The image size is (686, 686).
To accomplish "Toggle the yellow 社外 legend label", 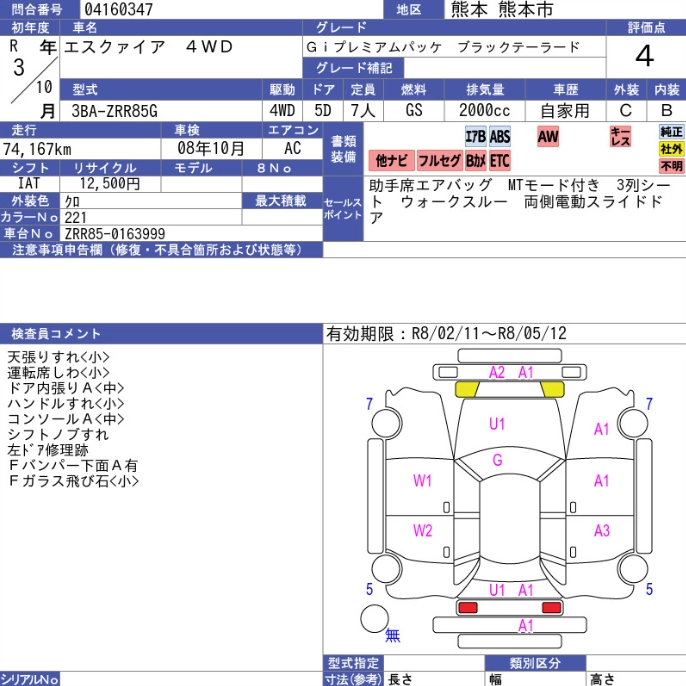I will click(671, 149).
